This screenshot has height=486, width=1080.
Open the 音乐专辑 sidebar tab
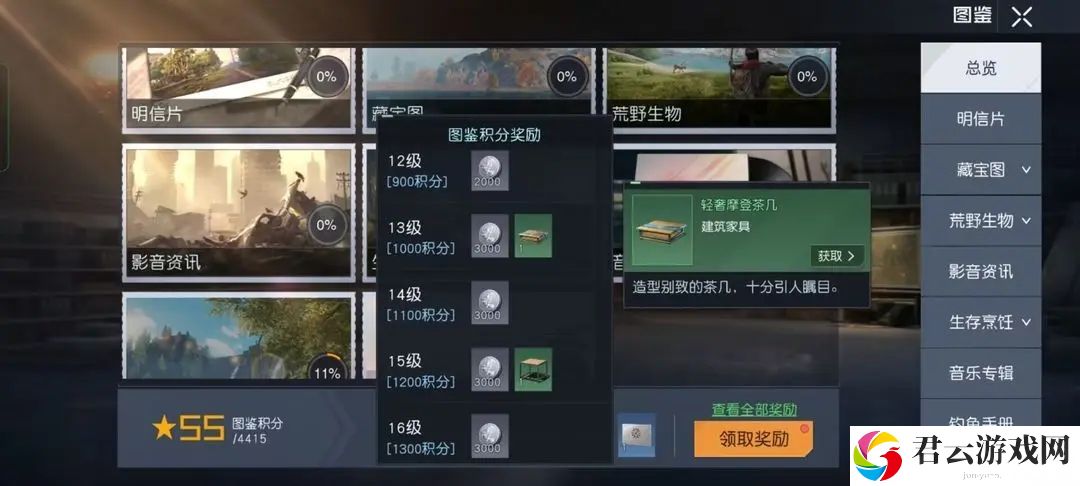[x=981, y=373]
